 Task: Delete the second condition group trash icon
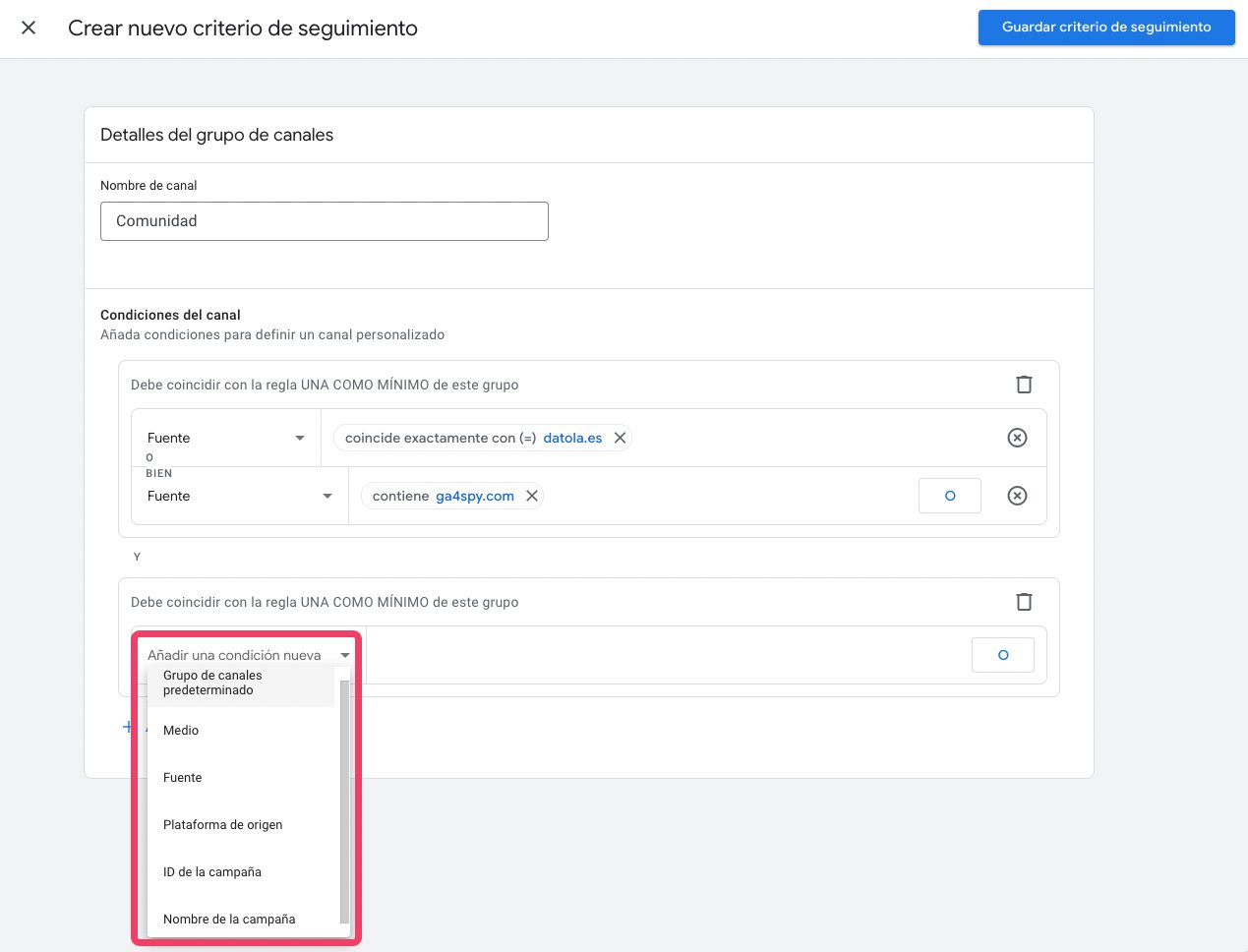[x=1024, y=602]
